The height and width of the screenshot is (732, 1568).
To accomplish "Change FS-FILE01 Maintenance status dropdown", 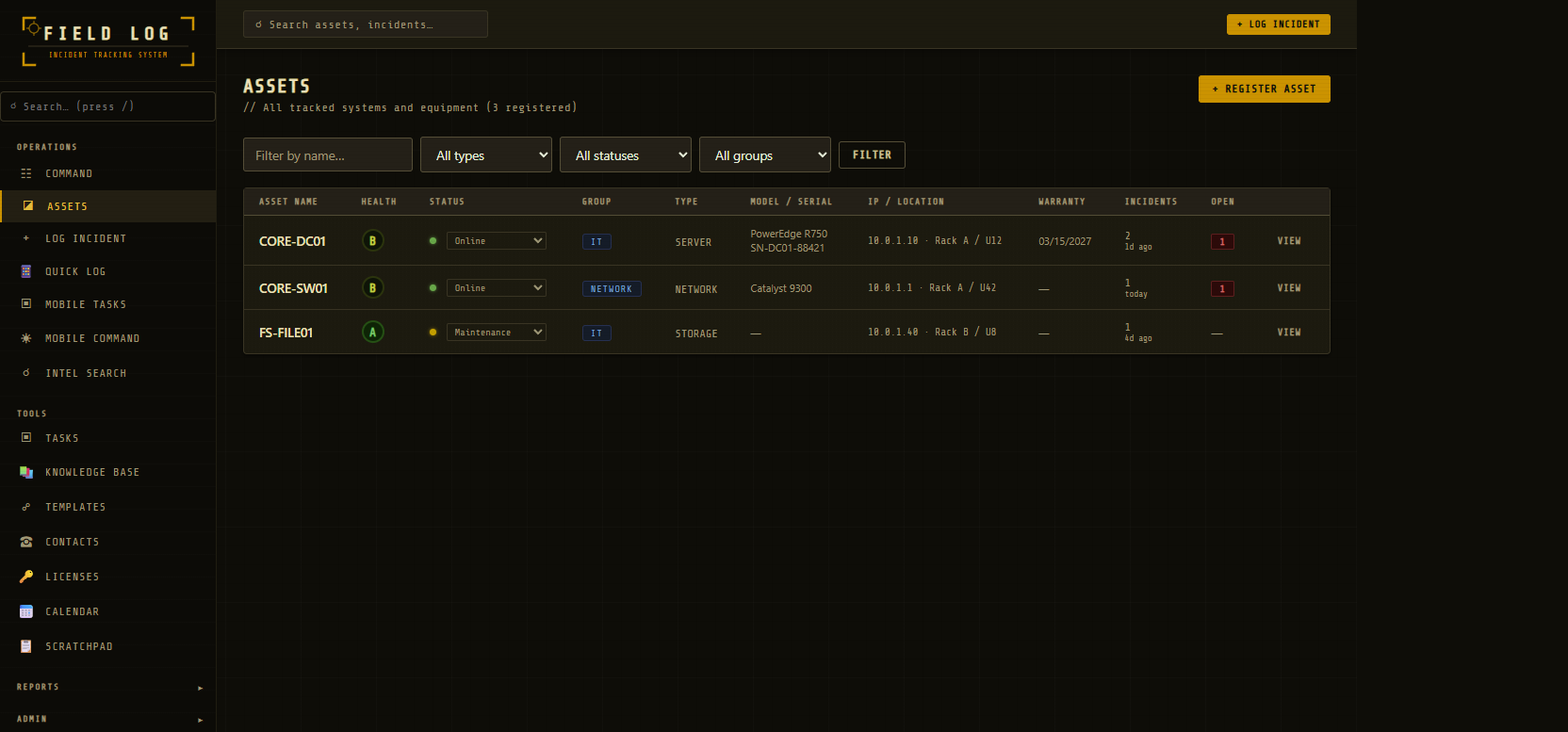I will [497, 333].
